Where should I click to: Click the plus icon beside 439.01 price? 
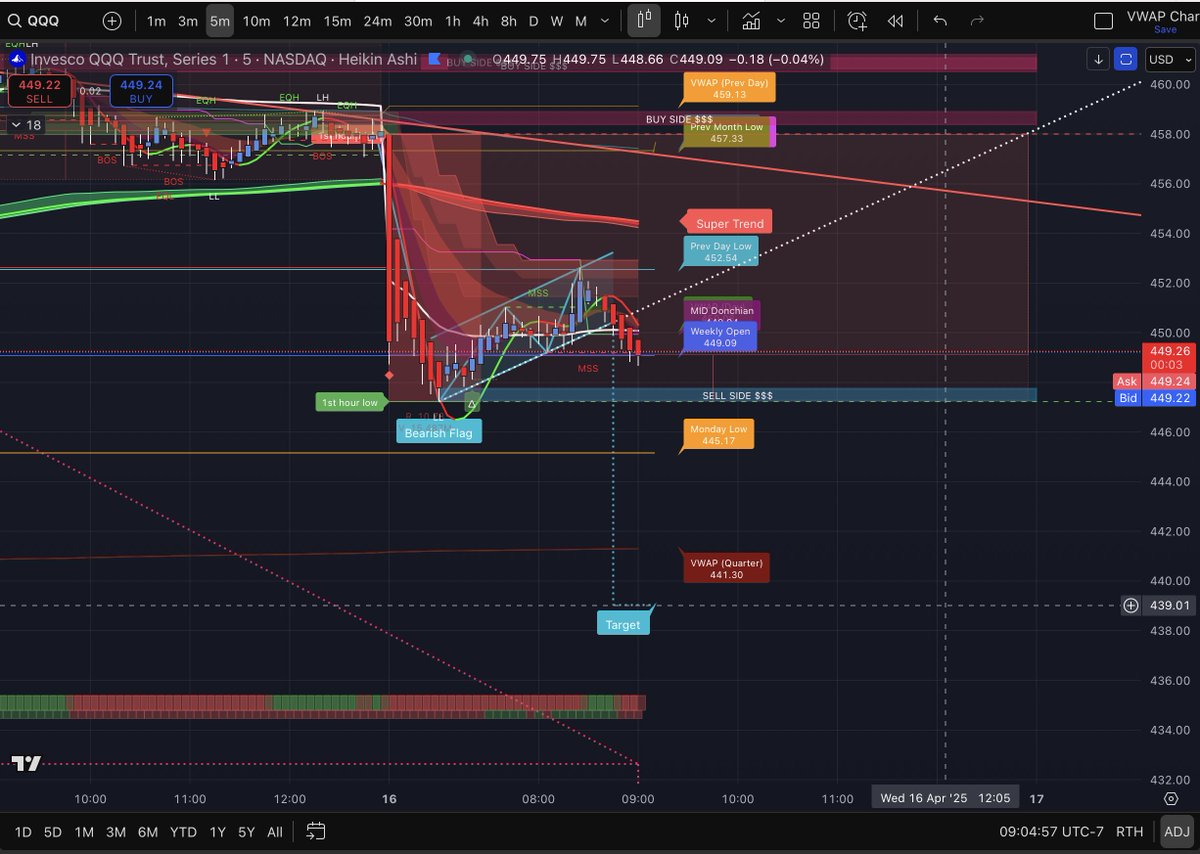coord(1130,605)
